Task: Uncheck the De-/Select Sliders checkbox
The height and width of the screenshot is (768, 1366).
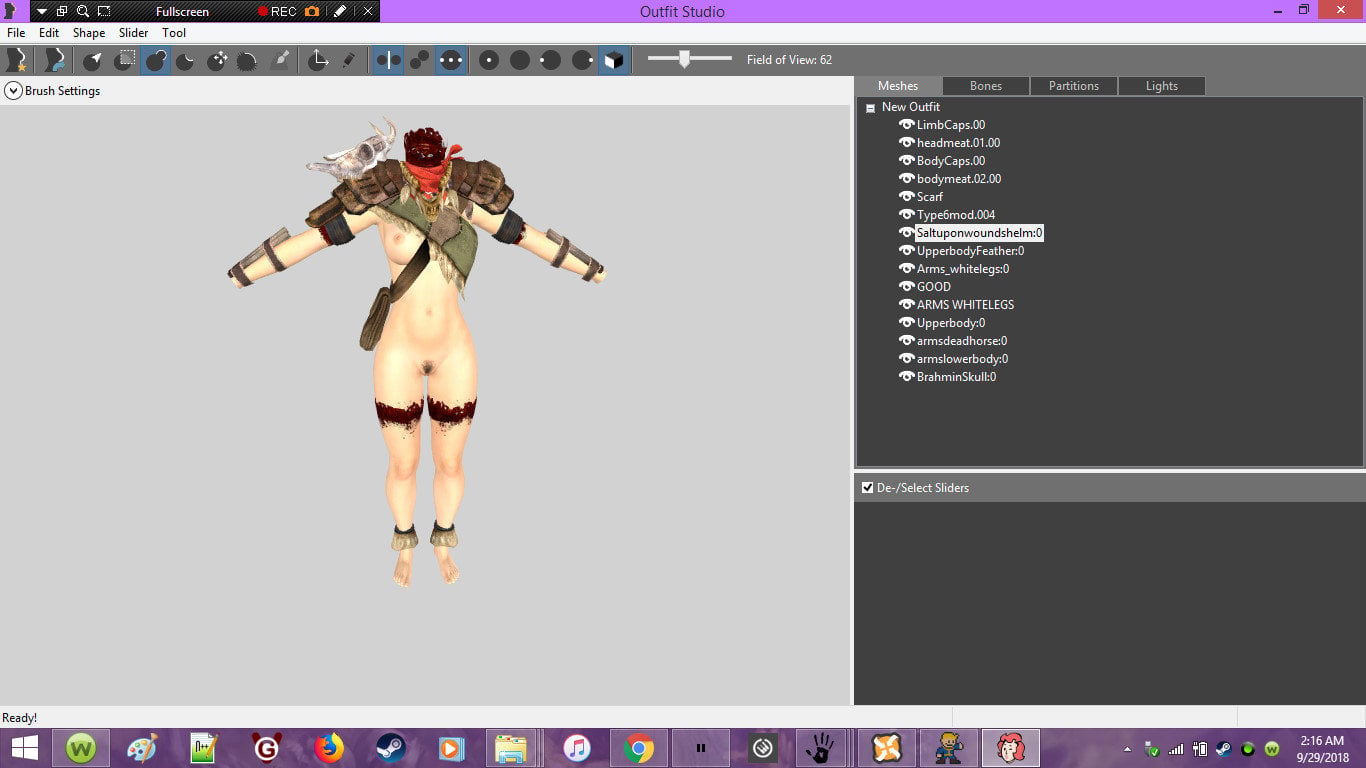Action: pos(868,488)
